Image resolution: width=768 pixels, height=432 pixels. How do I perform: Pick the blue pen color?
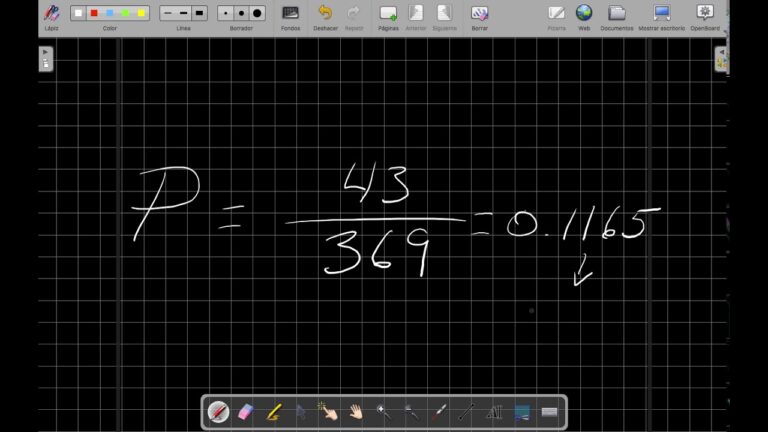[x=110, y=13]
